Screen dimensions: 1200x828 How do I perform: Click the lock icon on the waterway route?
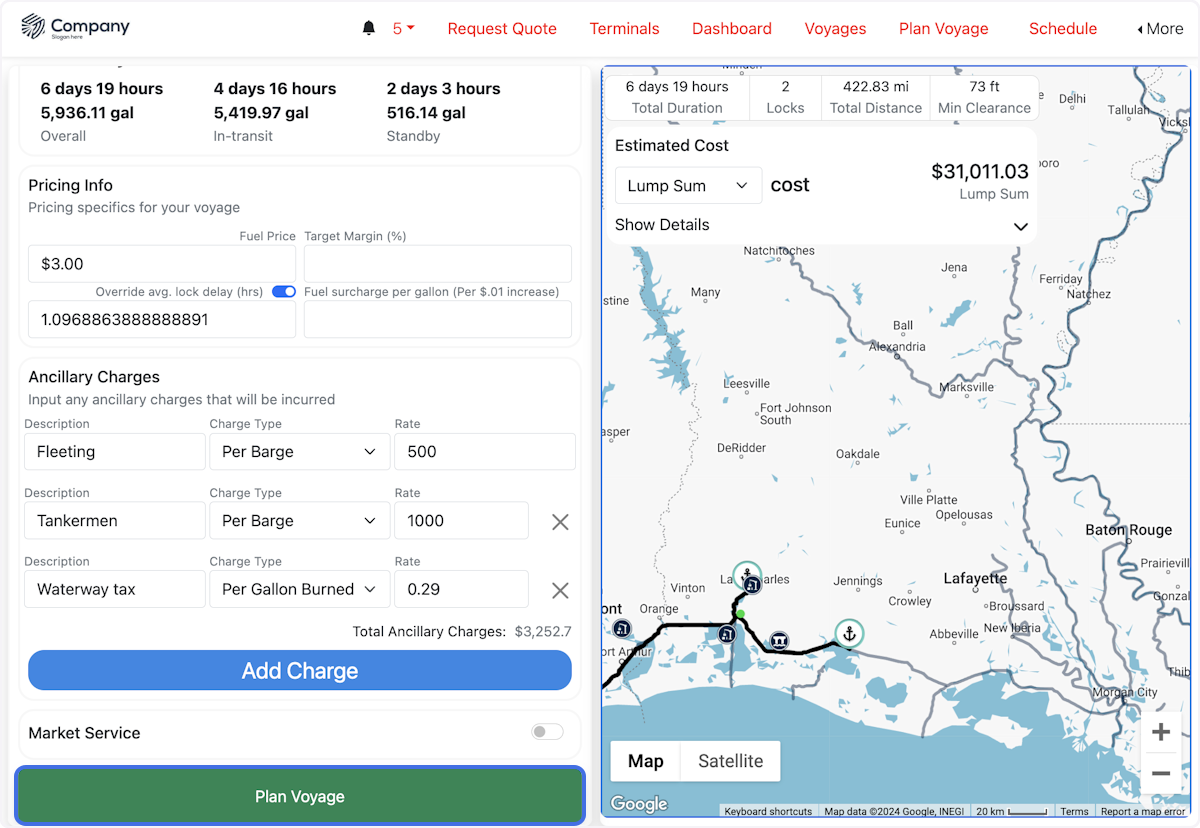[779, 639]
